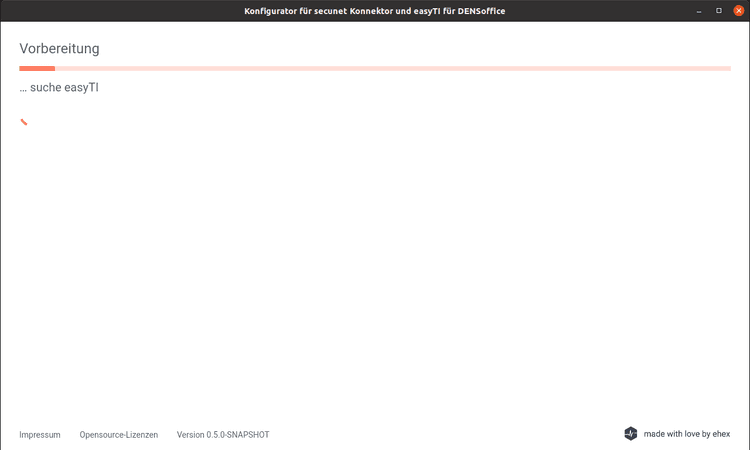Click the Konfigurator window title text
Viewport: 750px width, 450px height.
point(374,10)
